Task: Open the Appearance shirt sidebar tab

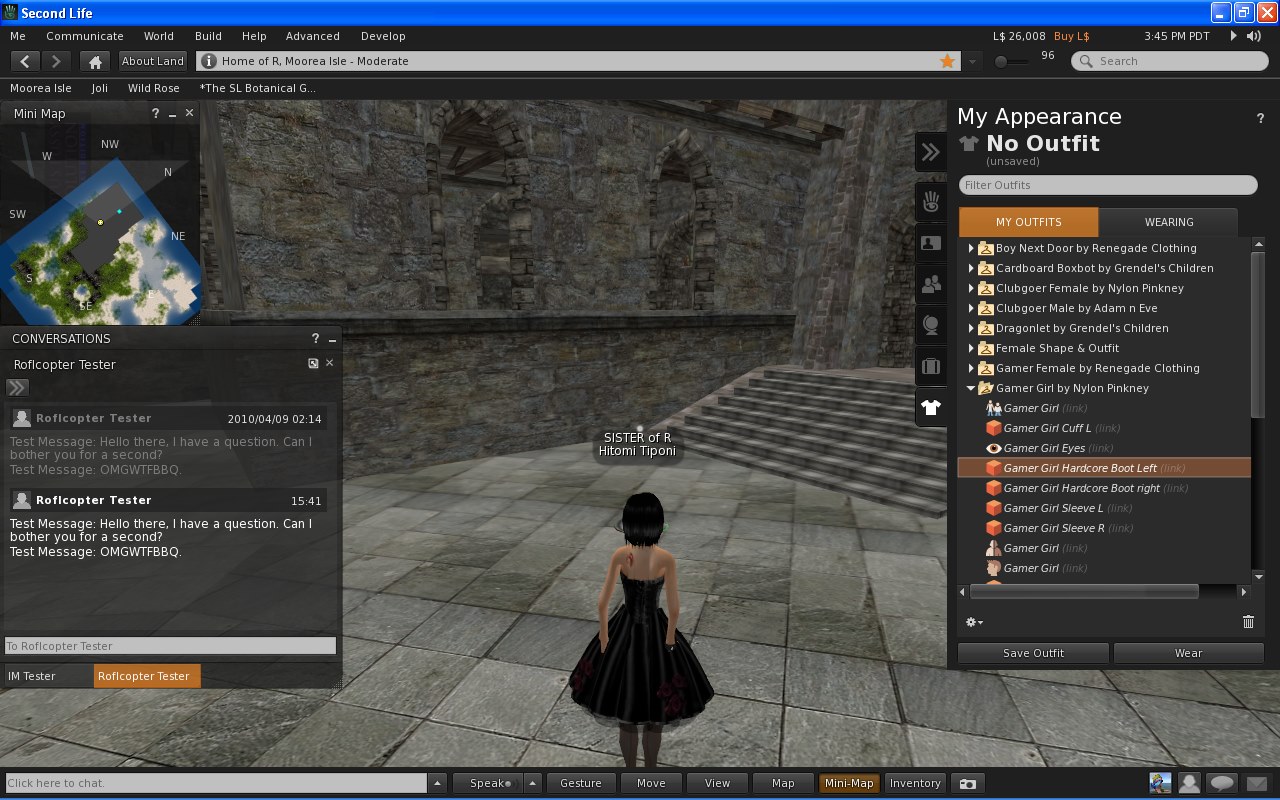Action: 931,407
